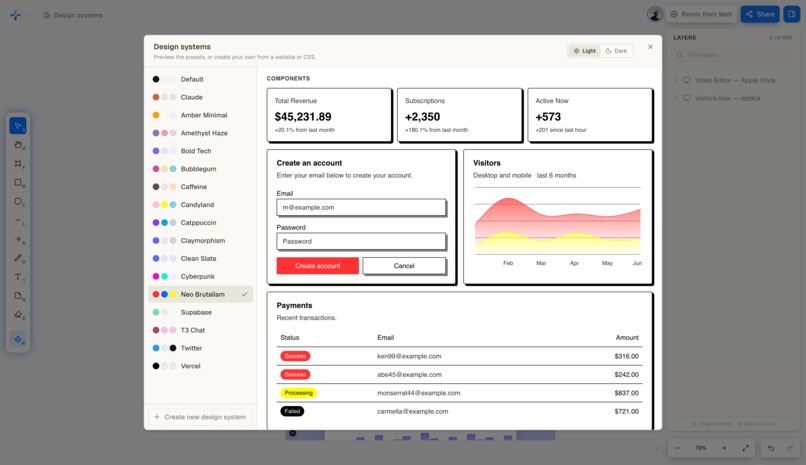Choose the Candyland design system
Image resolution: width=806 pixels, height=465 pixels.
click(x=200, y=204)
